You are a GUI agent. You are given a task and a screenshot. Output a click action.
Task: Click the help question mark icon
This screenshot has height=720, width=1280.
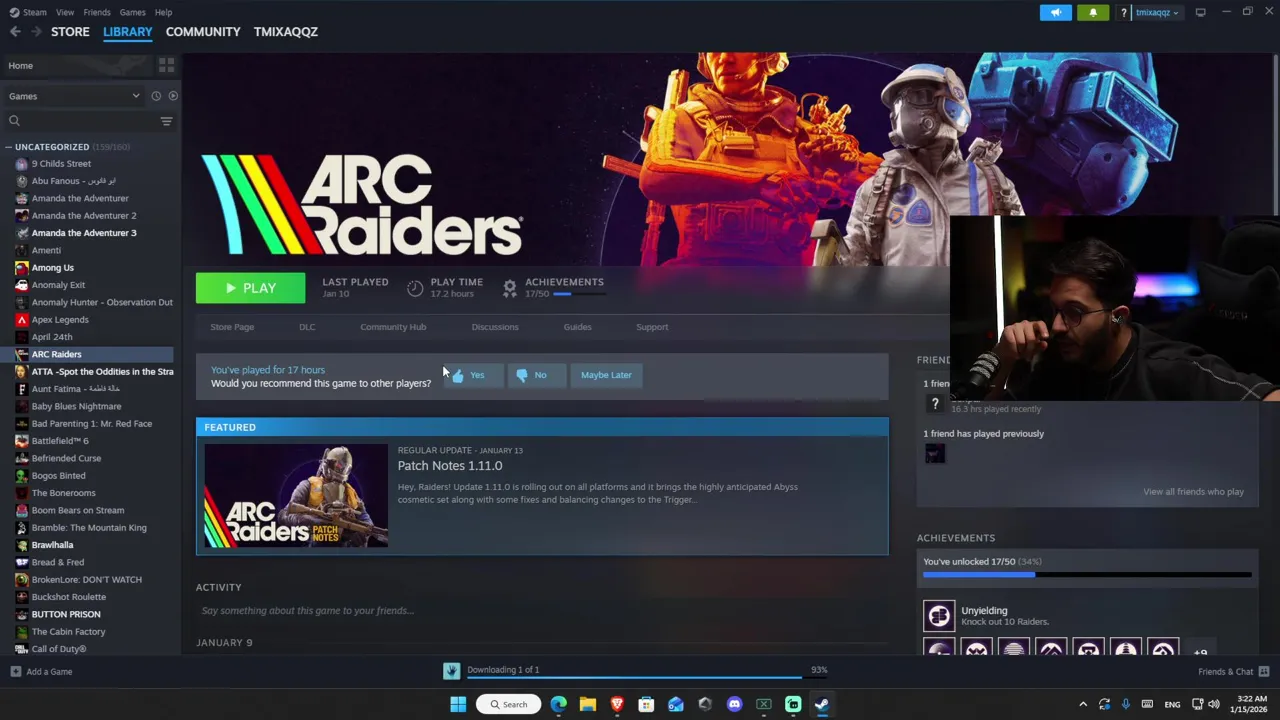[1124, 13]
